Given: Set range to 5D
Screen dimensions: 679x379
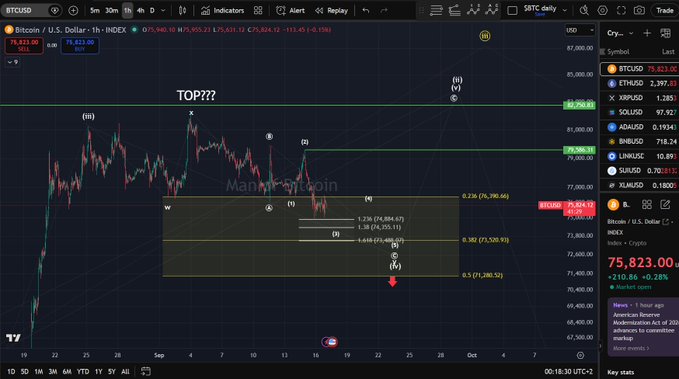Looking at the screenshot, I should (x=25, y=372).
